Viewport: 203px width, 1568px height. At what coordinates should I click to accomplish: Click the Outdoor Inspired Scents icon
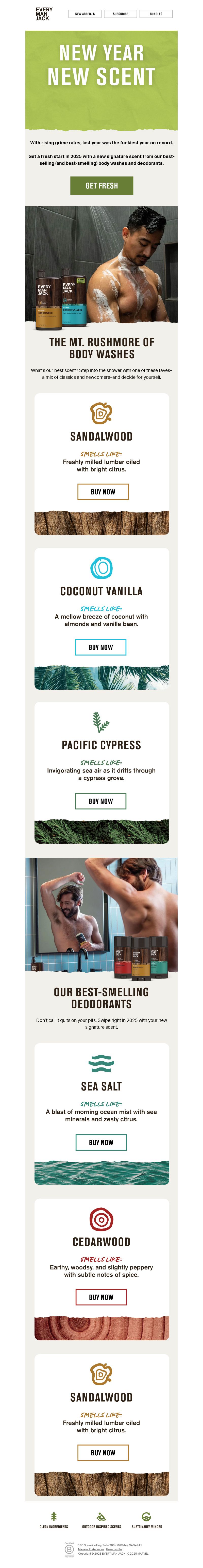(x=101, y=1516)
